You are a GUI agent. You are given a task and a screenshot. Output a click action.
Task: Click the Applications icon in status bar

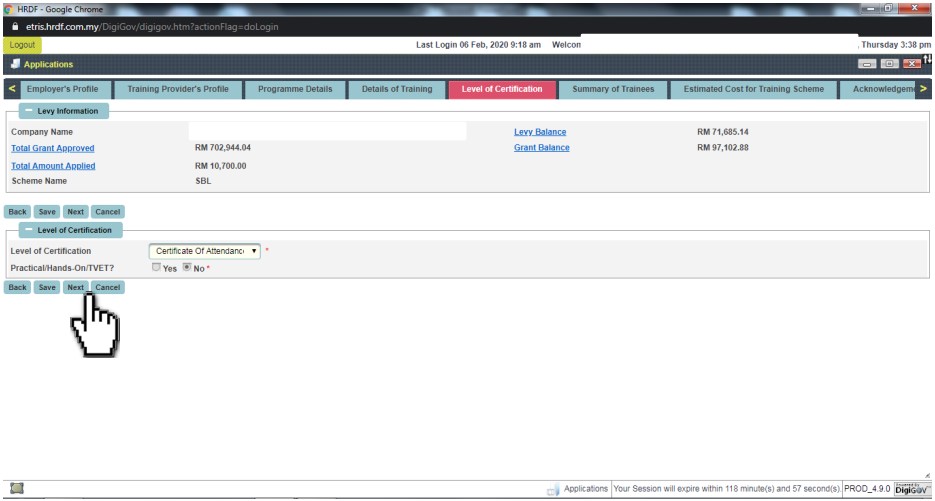coord(553,489)
